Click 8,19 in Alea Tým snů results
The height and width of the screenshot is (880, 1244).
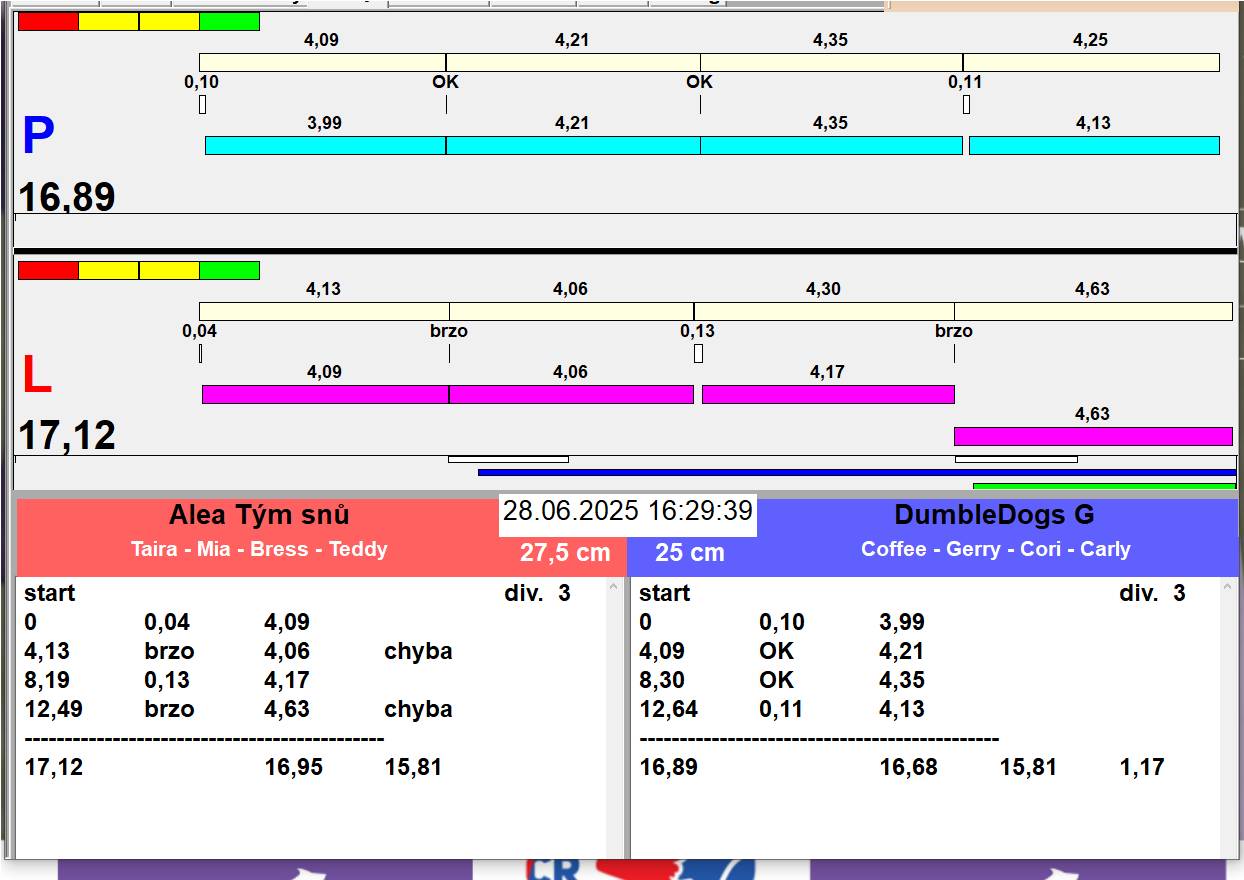(47, 680)
